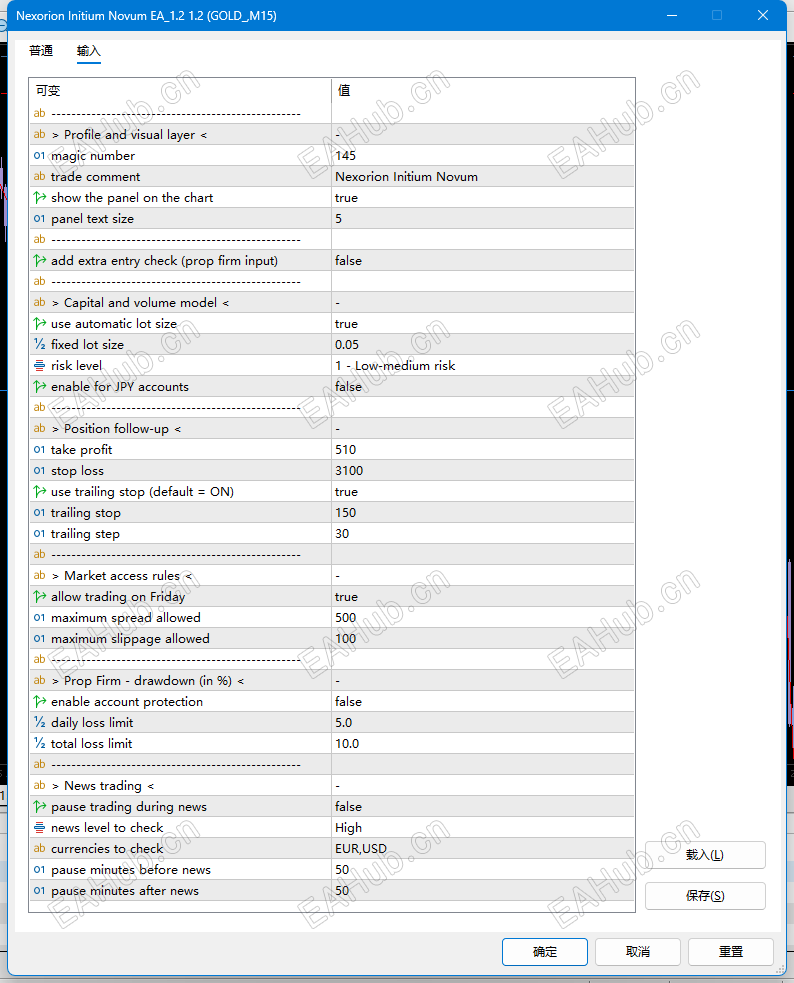Click the integer icon beside trailing stop
The height and width of the screenshot is (983, 794).
(39, 513)
